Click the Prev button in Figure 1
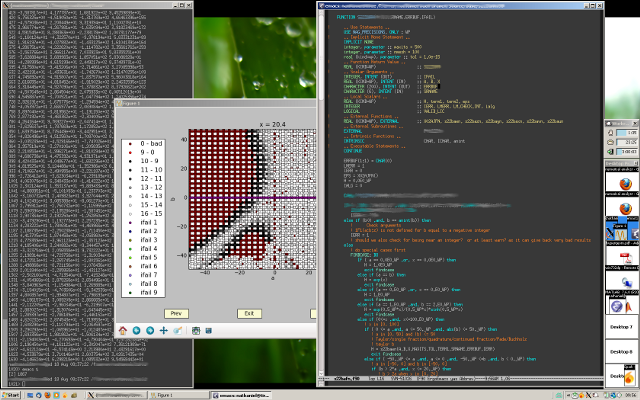Viewport: 640px width, 400px height. pyautogui.click(x=176, y=313)
